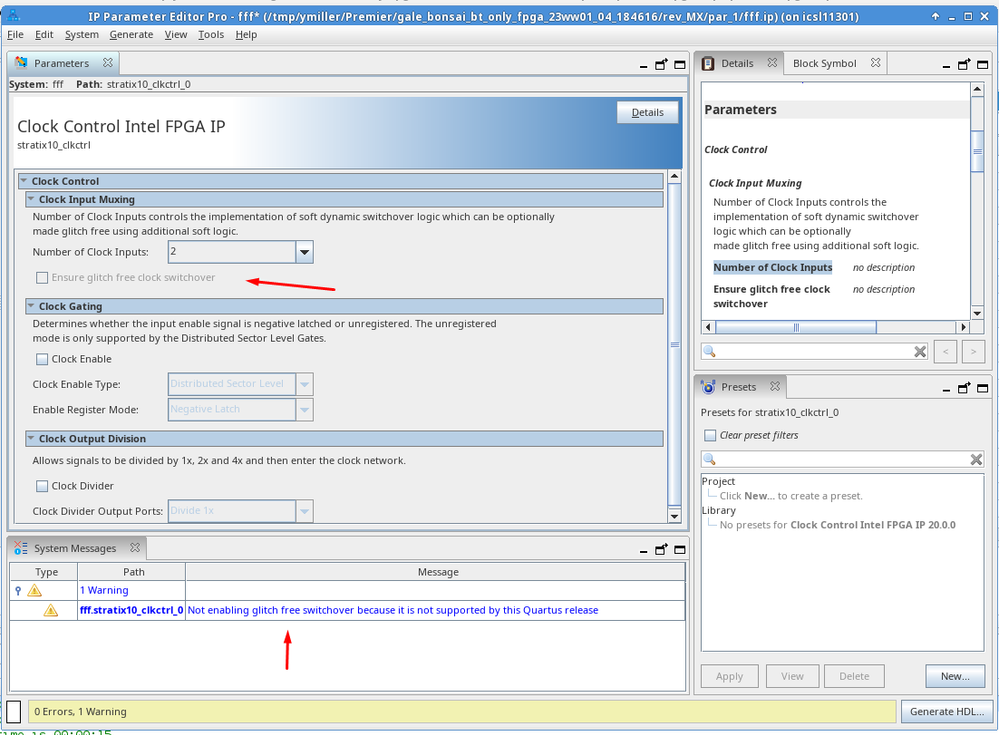Open the Help menu
Viewport: 999px width, 735px height.
(x=246, y=34)
